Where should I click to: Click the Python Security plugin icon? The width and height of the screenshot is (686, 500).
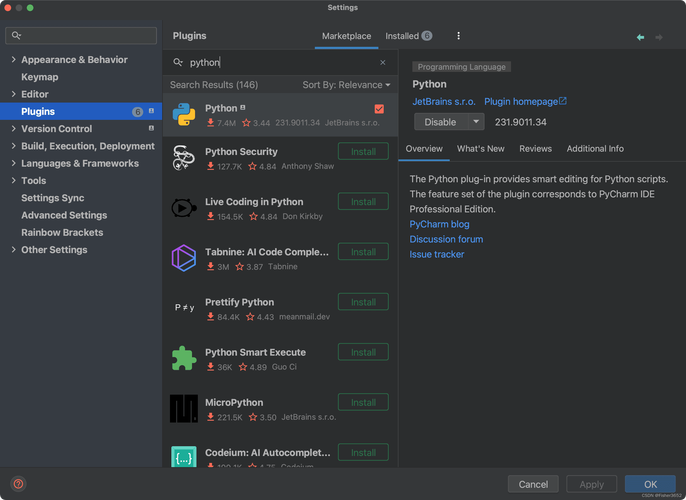point(184,158)
